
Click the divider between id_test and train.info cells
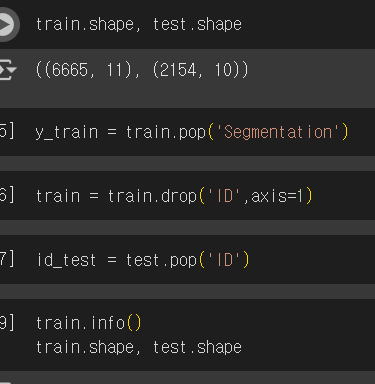(187, 292)
